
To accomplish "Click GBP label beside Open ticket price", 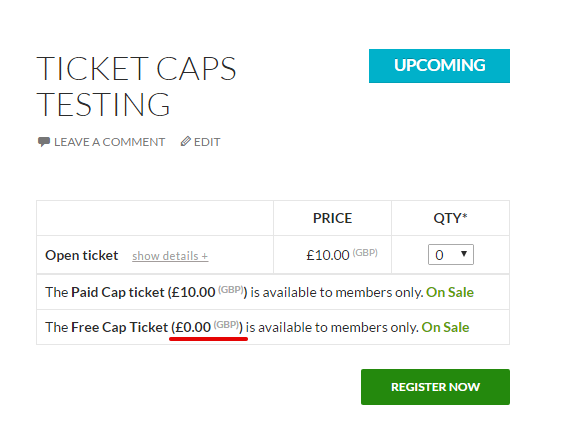I will pos(365,252).
